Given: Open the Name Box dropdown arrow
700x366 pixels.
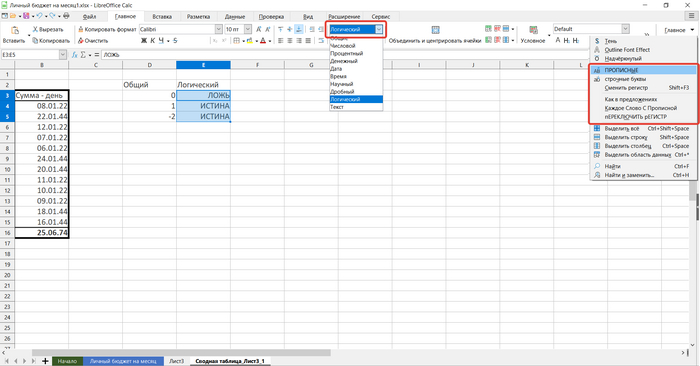Looking at the screenshot, I should tap(63, 54).
